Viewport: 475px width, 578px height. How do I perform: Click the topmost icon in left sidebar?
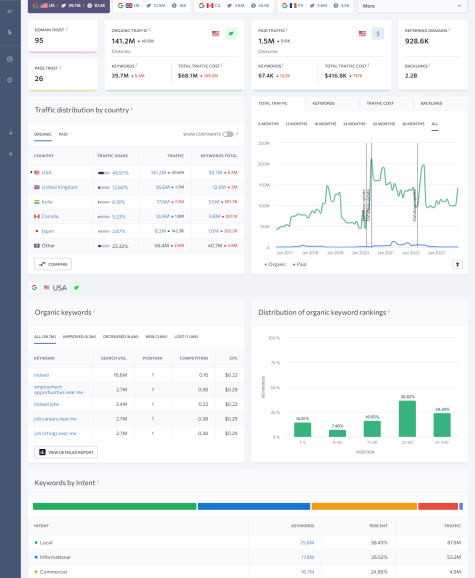click(10, 11)
